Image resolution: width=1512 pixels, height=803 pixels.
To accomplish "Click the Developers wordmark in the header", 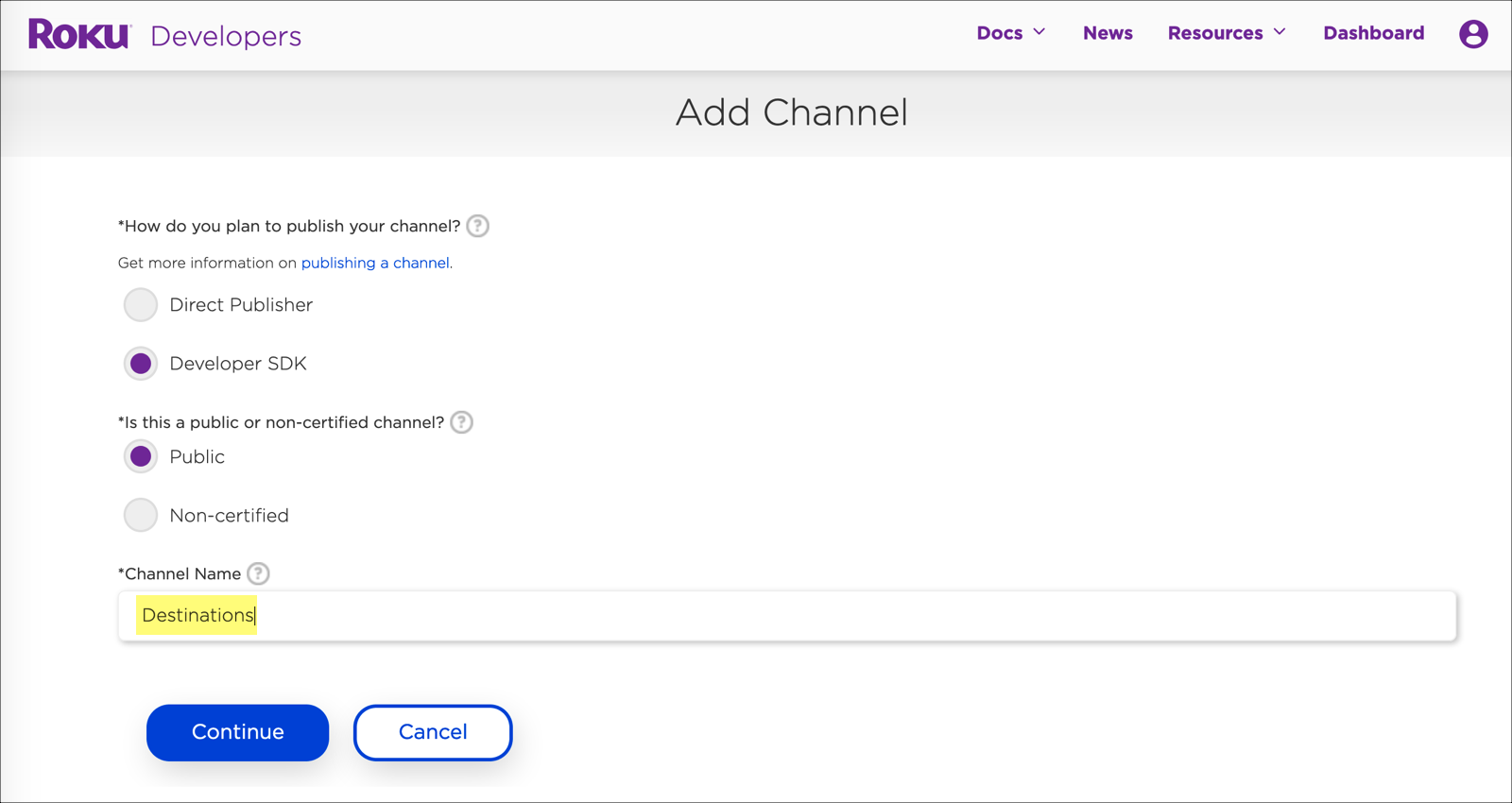I will pos(226,36).
